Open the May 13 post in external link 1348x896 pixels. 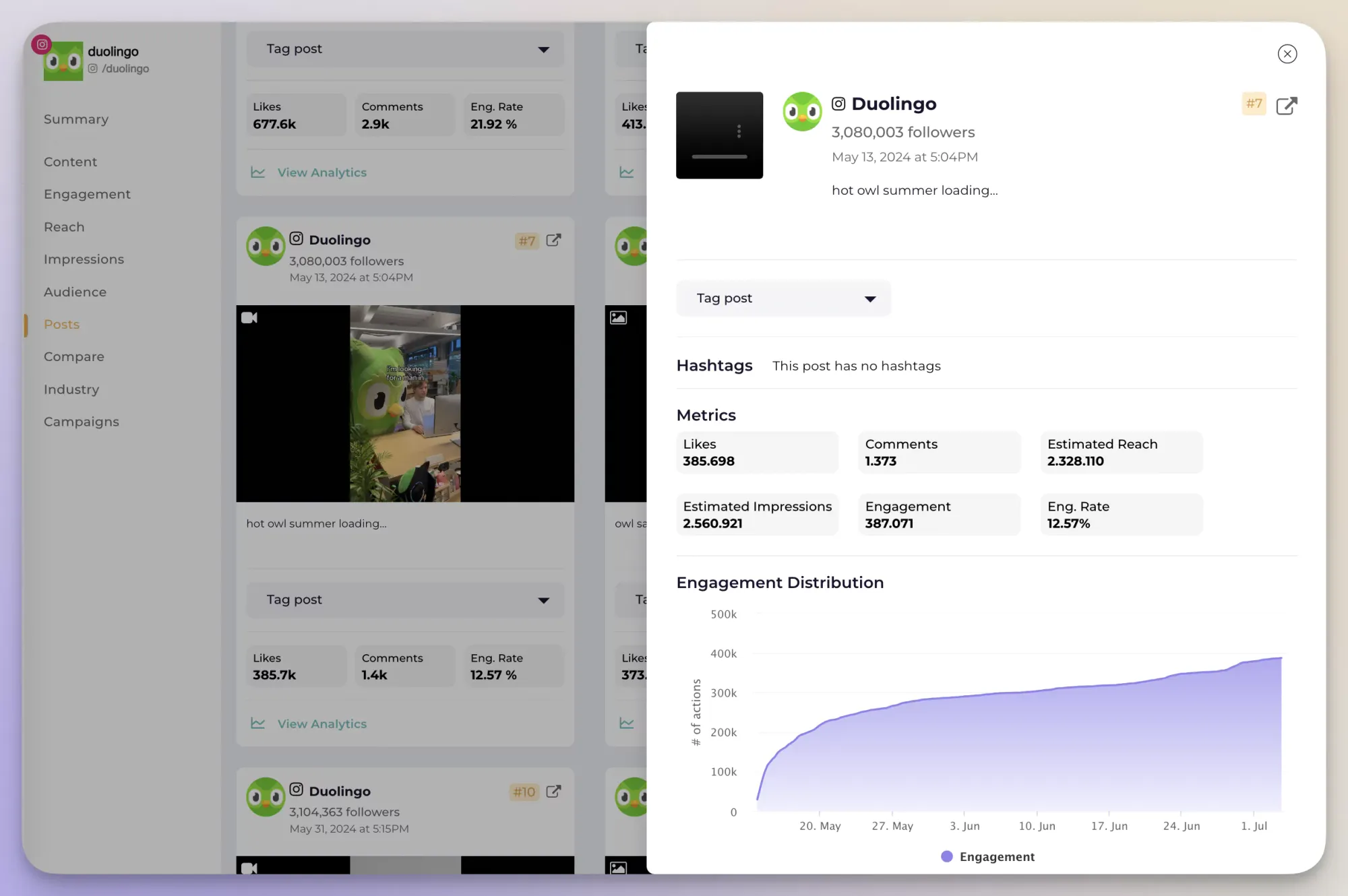click(x=553, y=241)
